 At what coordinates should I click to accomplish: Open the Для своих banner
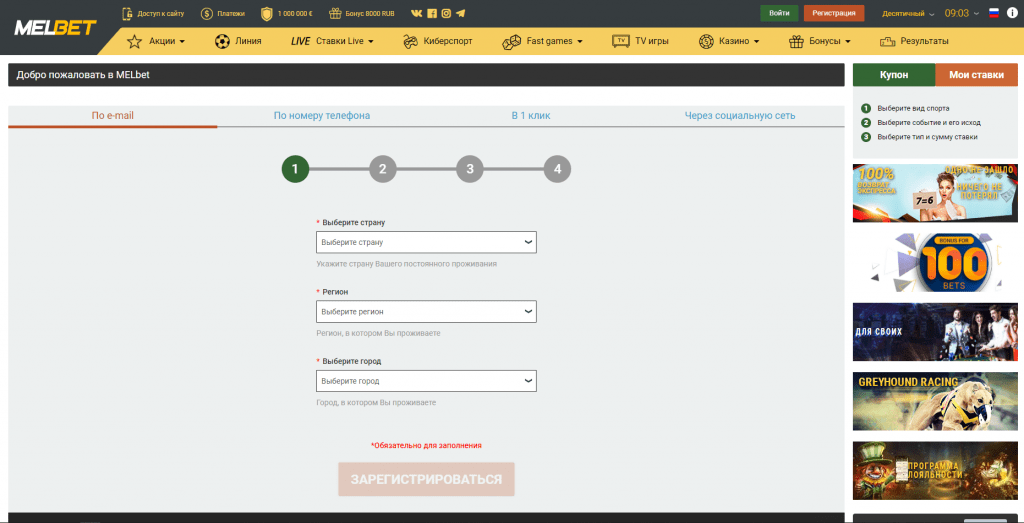(x=935, y=332)
